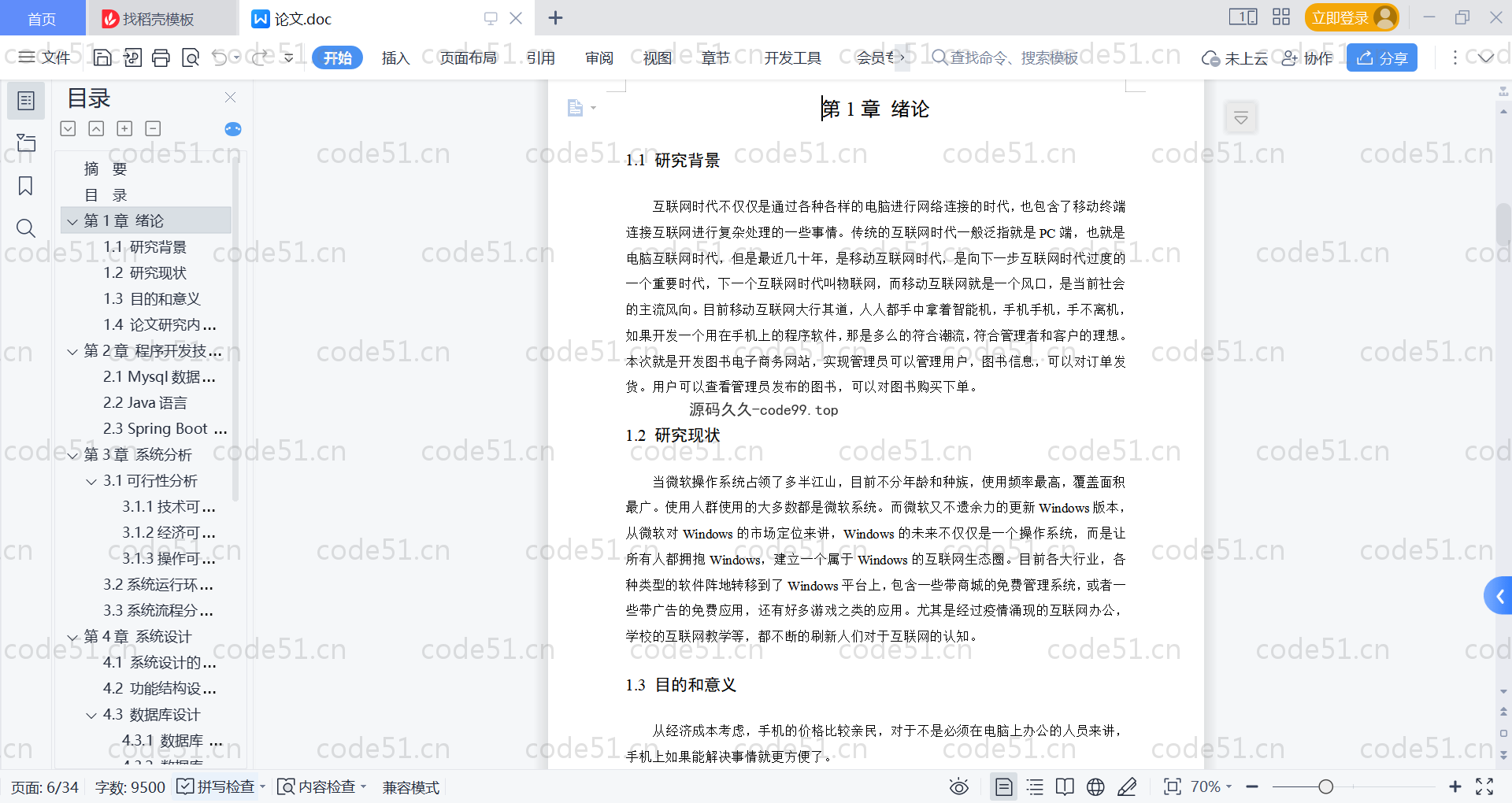1512x803 pixels.
Task: Select the 开始 ribbon tab
Action: pyautogui.click(x=338, y=57)
